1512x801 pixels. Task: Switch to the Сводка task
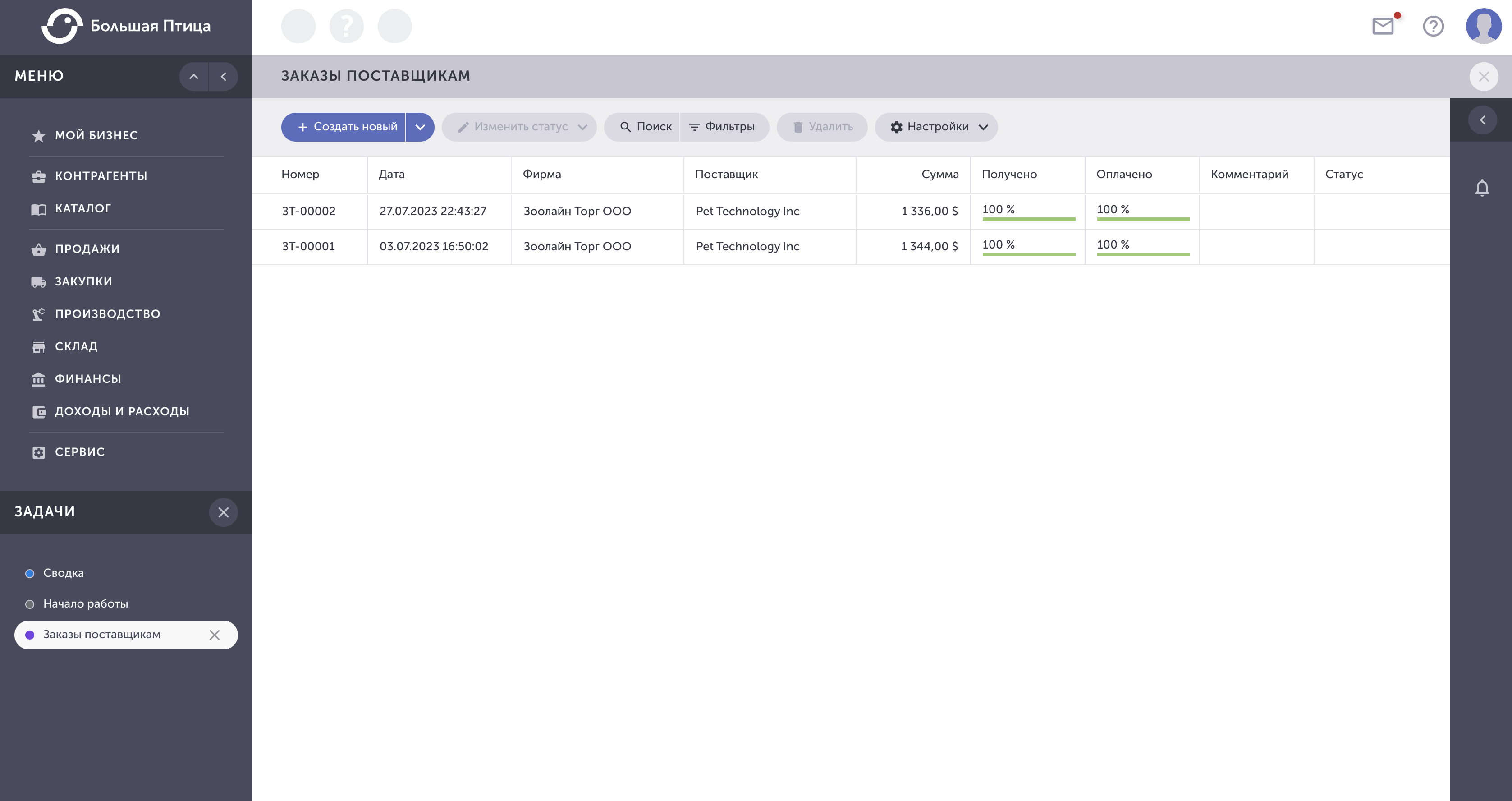click(64, 573)
